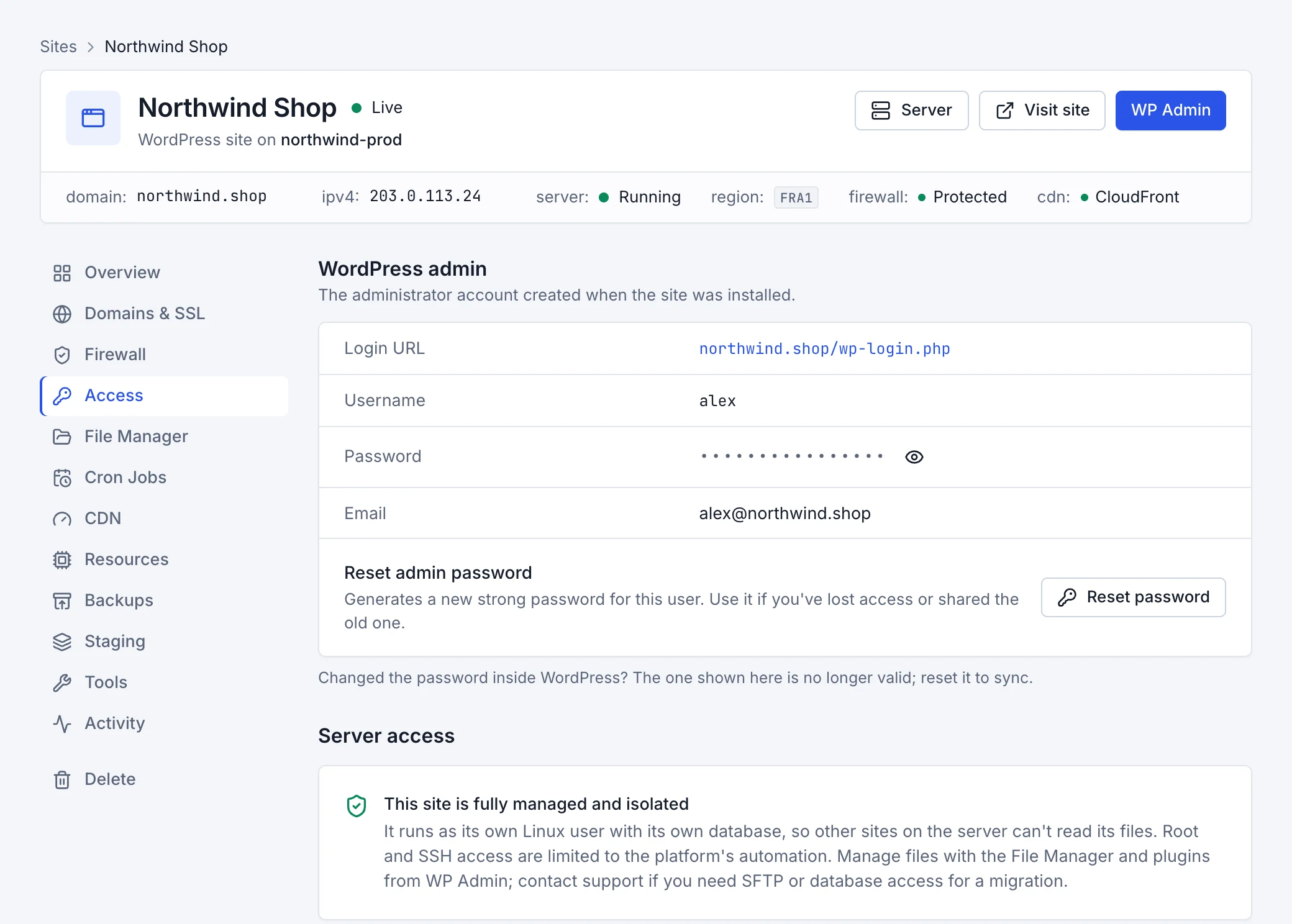Click the username value alex

[x=717, y=401]
